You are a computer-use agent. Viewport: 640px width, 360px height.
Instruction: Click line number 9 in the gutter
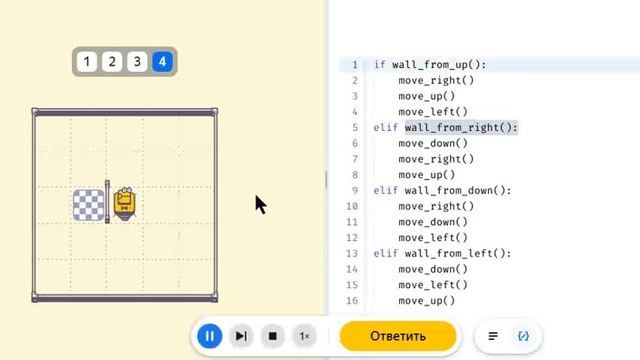(x=355, y=191)
